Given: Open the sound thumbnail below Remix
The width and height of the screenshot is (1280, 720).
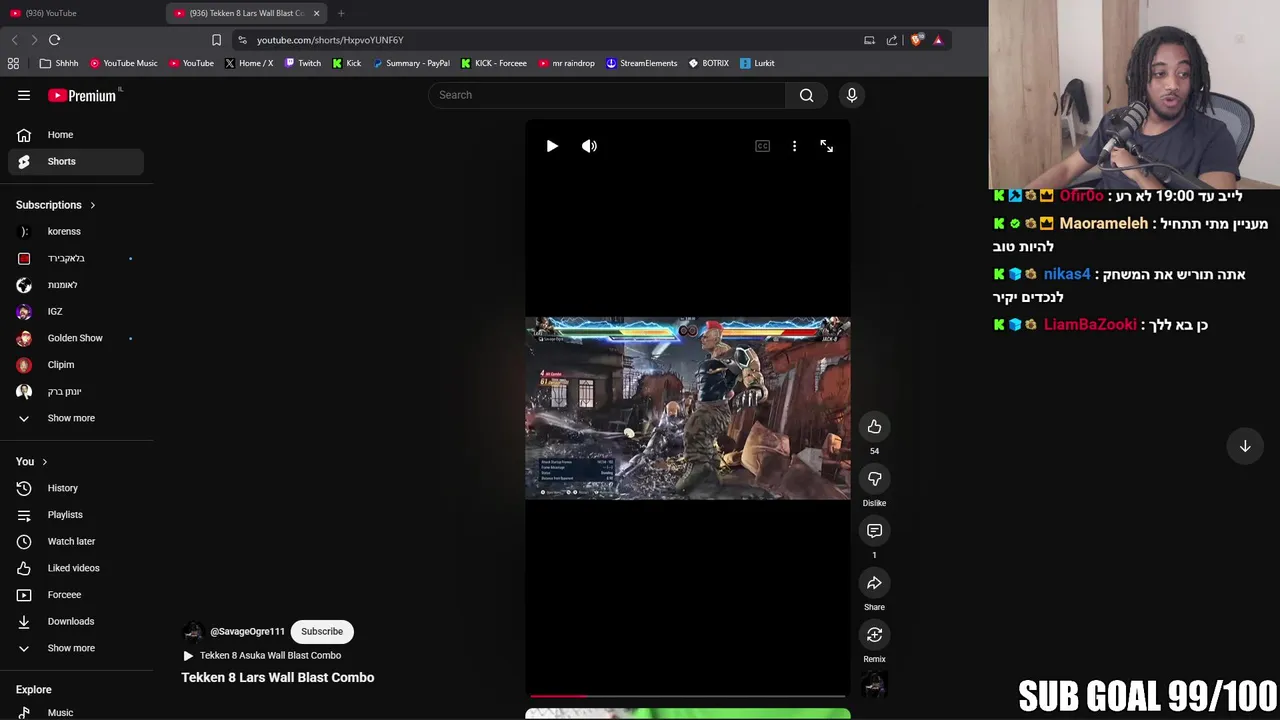Looking at the screenshot, I should (x=874, y=685).
